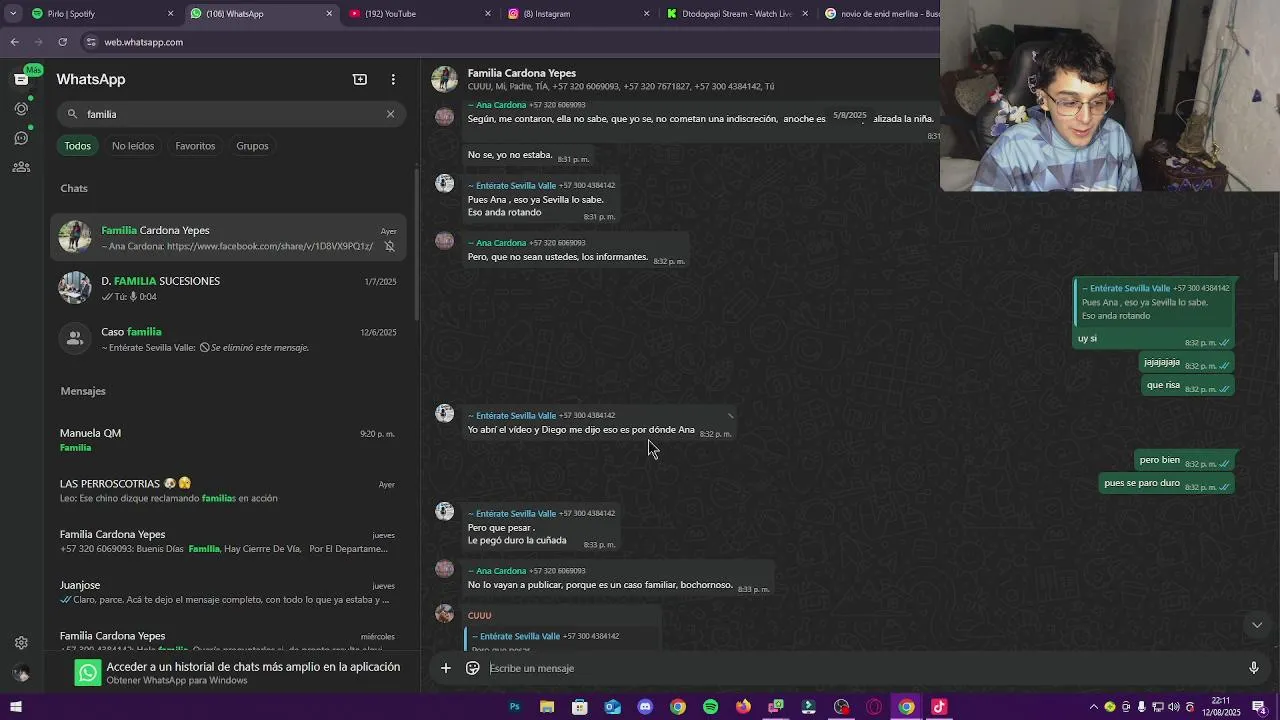Click the left chat list scrollbar
The image size is (1280, 720).
click(416, 245)
